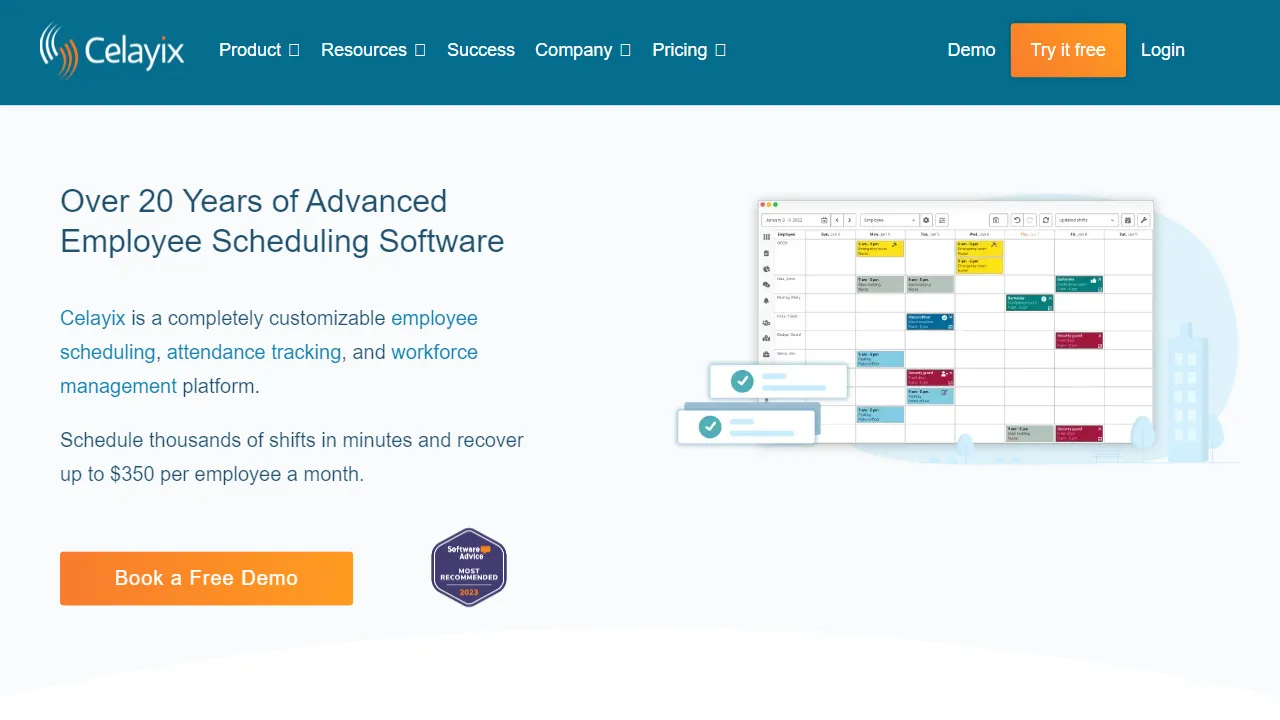Open the Success page

(x=481, y=50)
